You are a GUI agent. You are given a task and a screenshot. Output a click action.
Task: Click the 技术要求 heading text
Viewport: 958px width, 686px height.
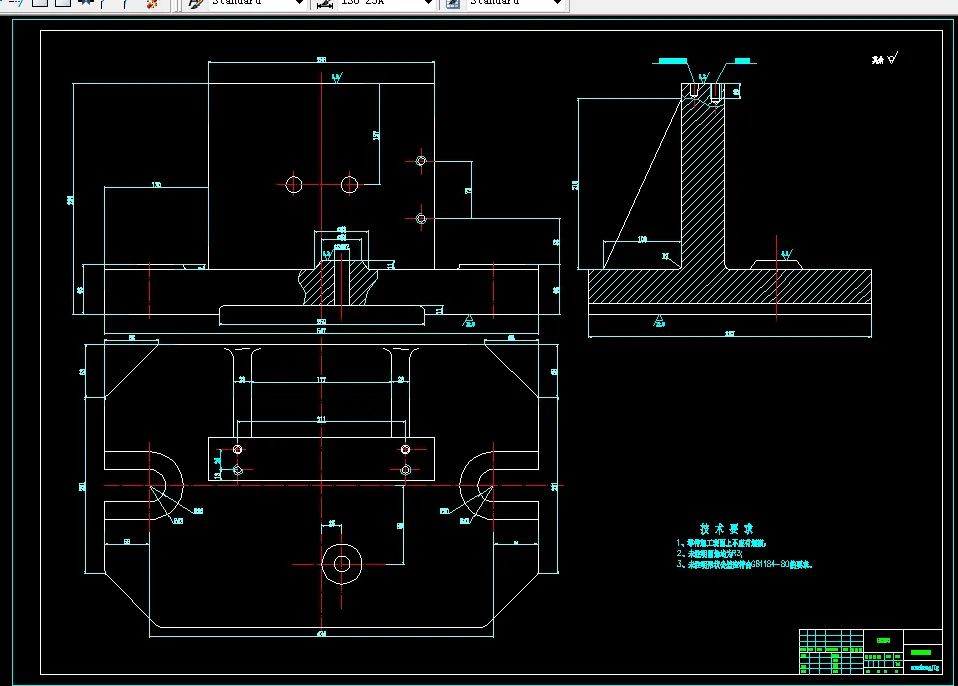pos(726,529)
